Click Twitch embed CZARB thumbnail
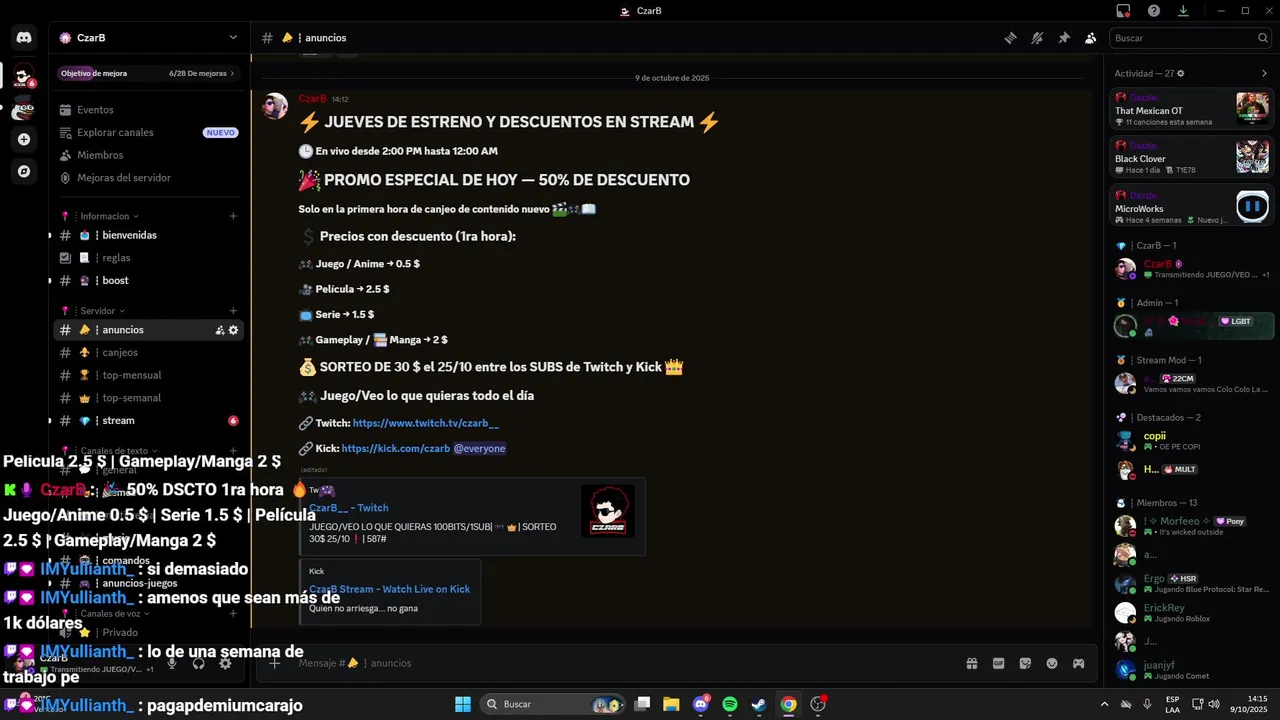 pos(608,512)
